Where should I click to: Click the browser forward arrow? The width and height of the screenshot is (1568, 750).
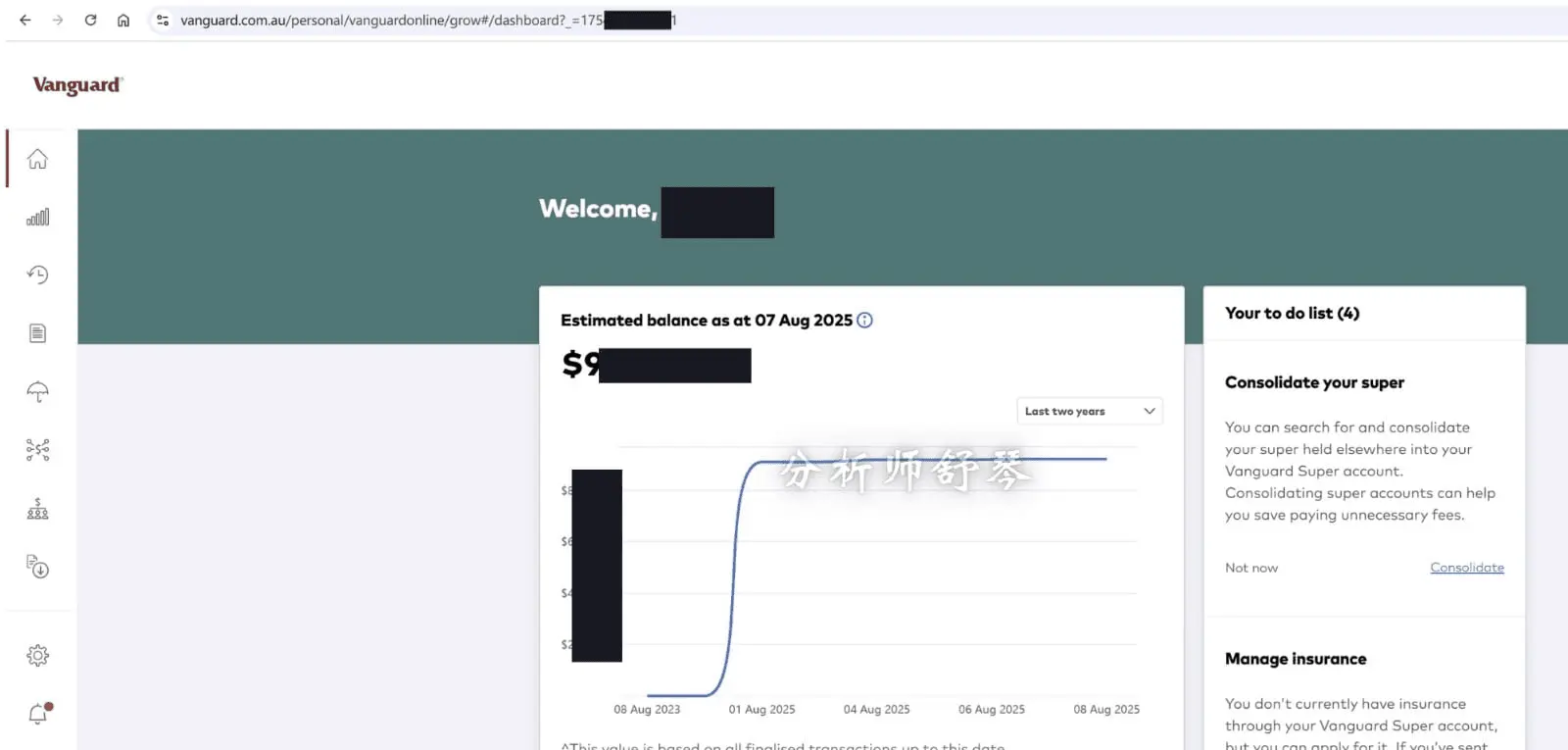tap(58, 20)
